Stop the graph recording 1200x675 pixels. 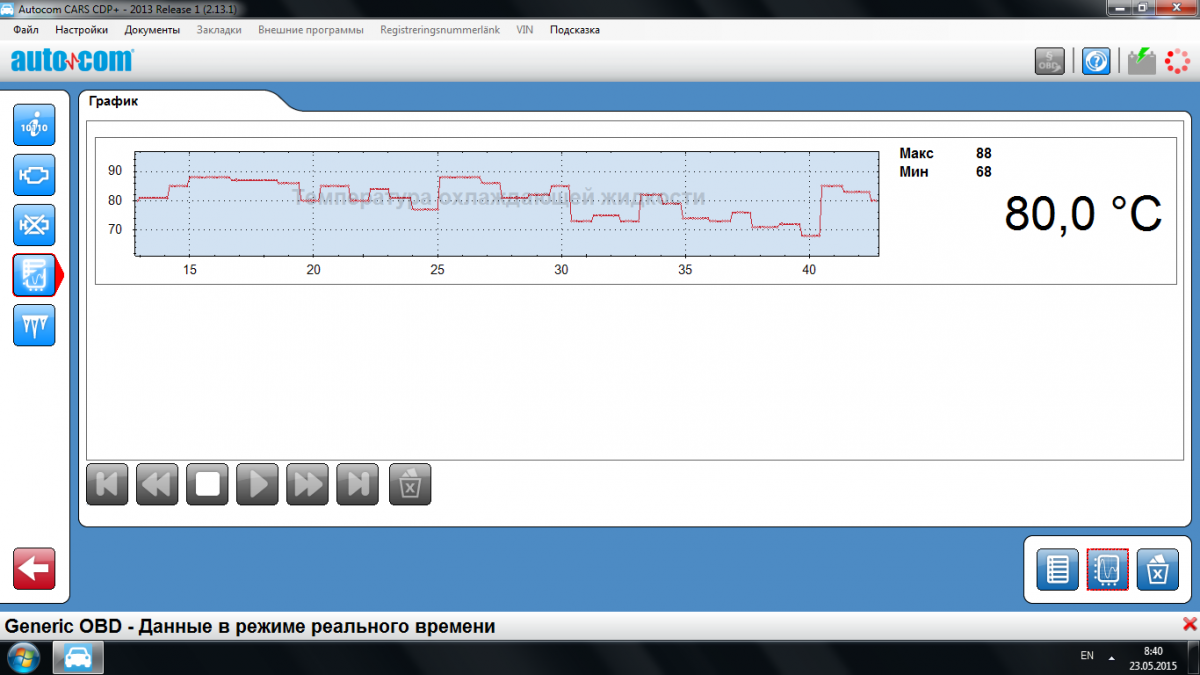207,485
